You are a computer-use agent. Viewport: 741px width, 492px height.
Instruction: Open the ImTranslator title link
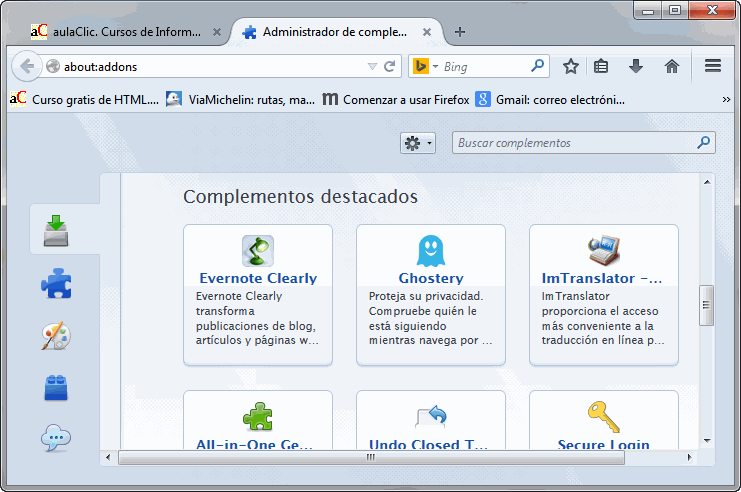click(602, 278)
